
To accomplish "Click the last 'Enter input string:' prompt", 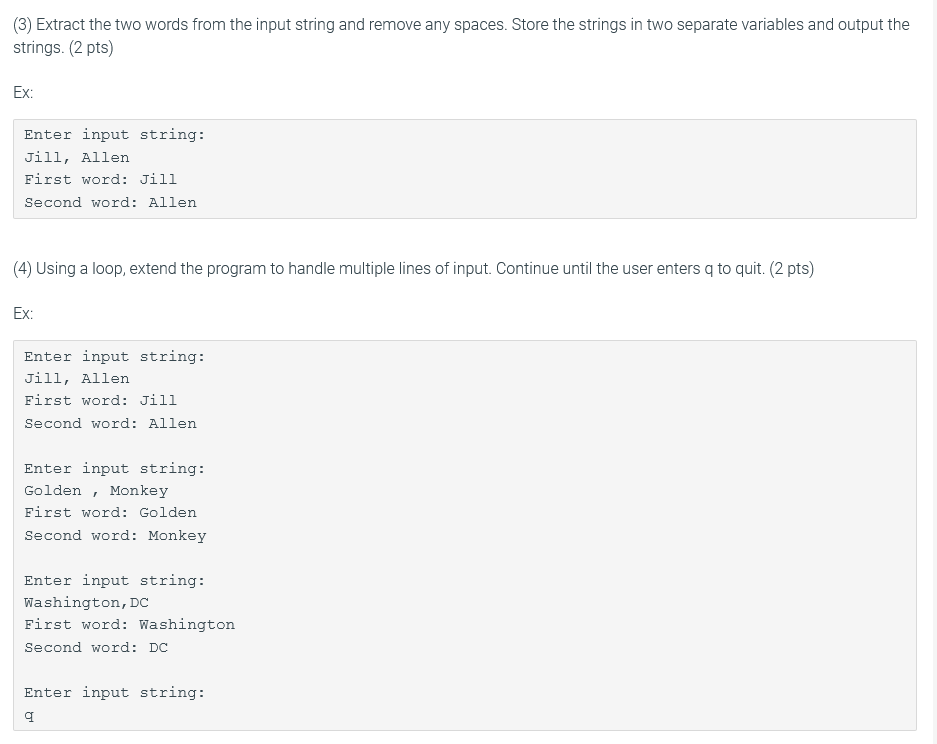I will 114,693.
